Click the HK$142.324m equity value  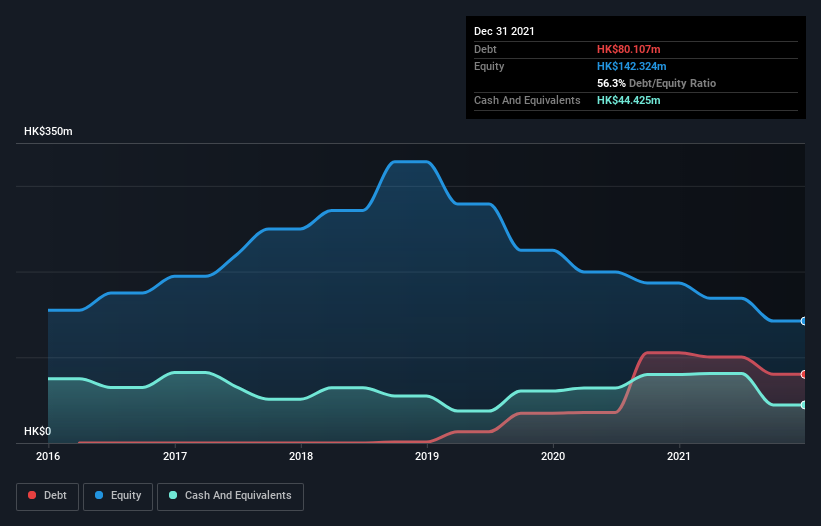pos(631,66)
